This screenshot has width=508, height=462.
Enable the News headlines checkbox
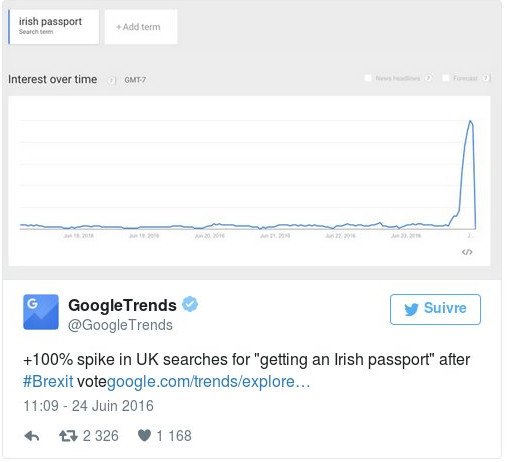[x=368, y=78]
